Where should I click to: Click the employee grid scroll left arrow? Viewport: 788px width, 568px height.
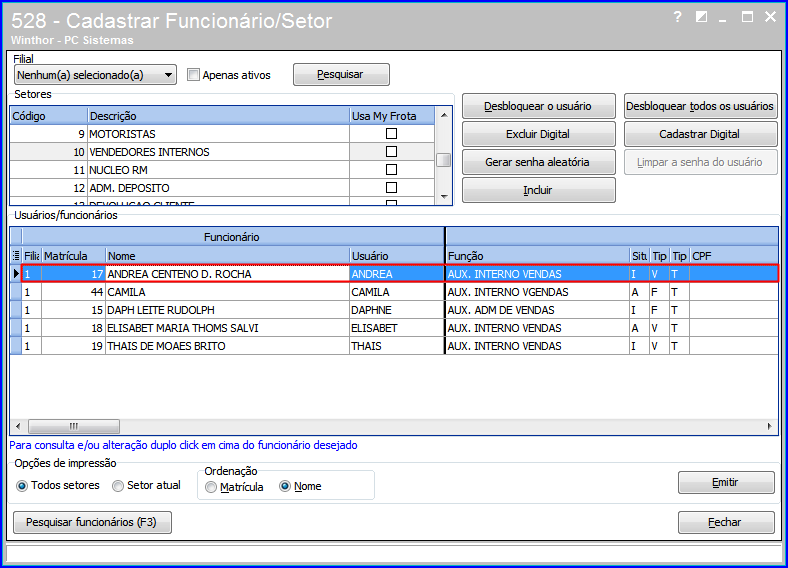click(18, 427)
